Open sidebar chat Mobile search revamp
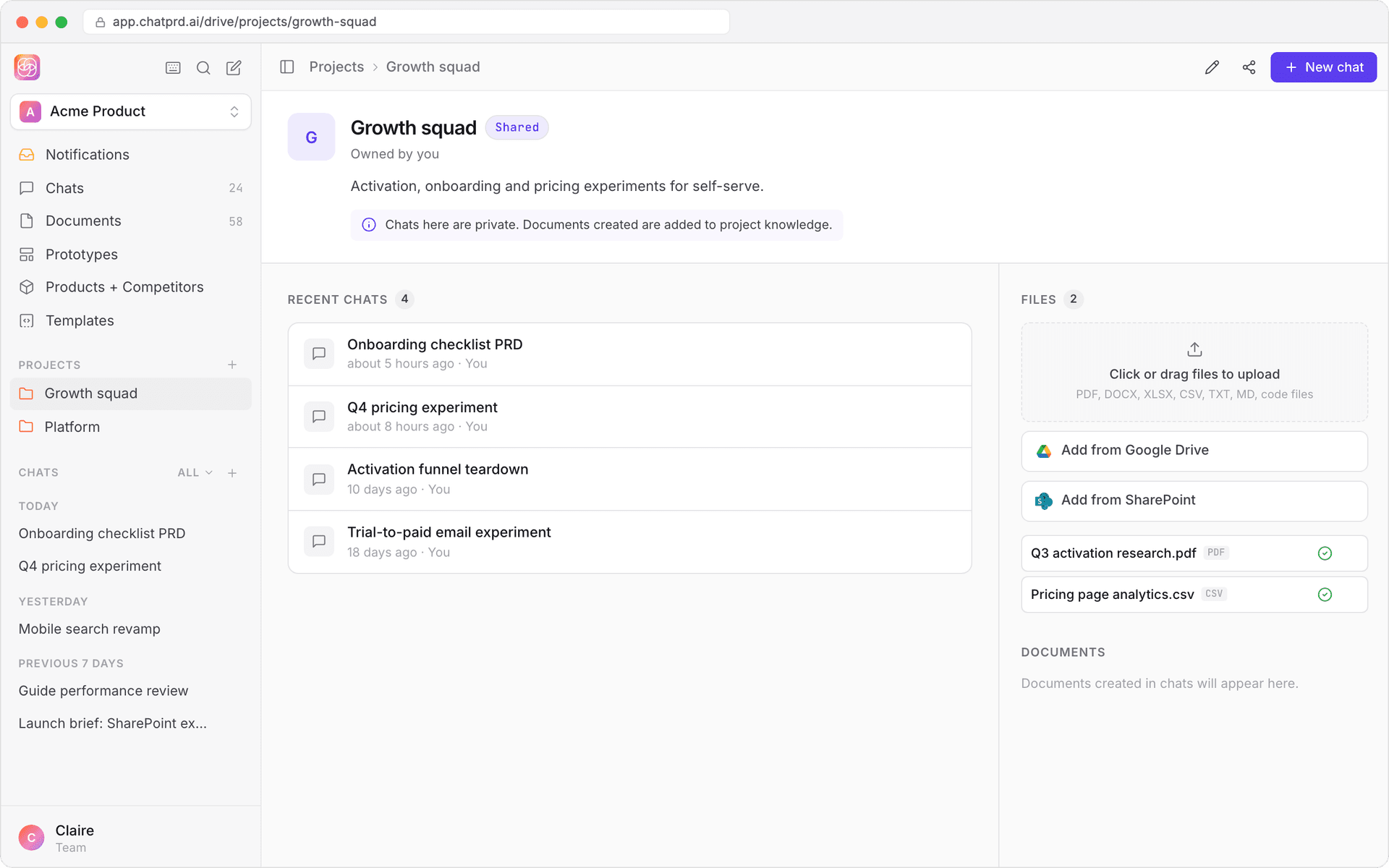This screenshot has width=1389, height=868. [89, 629]
